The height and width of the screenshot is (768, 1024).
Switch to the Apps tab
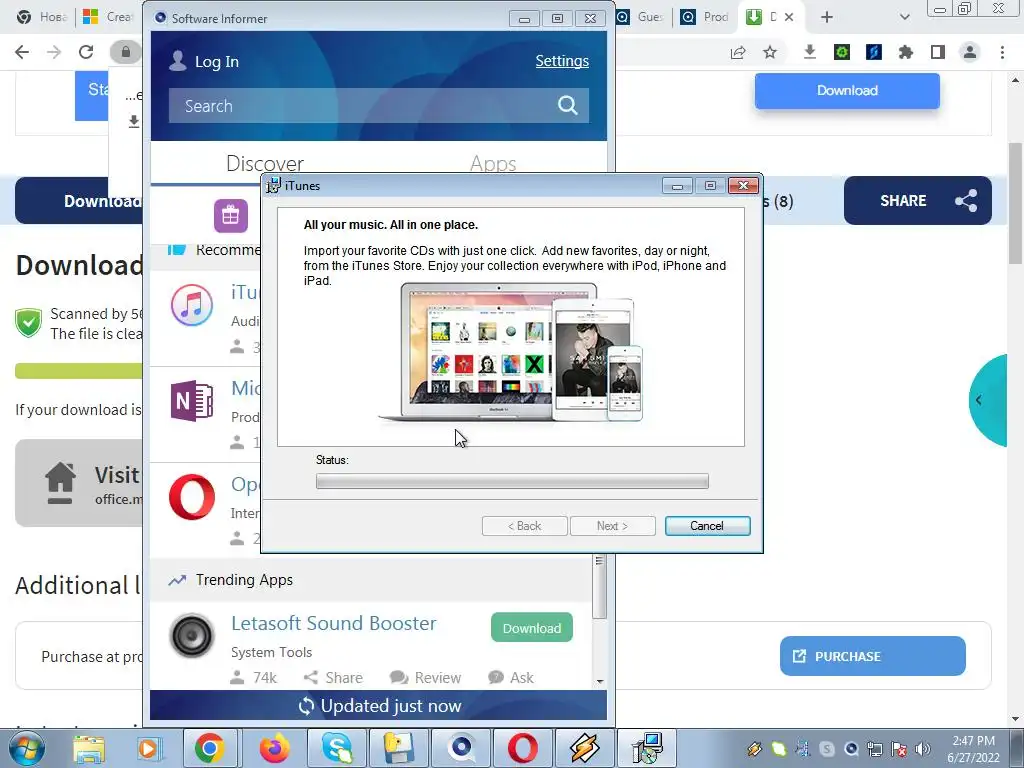pyautogui.click(x=493, y=163)
